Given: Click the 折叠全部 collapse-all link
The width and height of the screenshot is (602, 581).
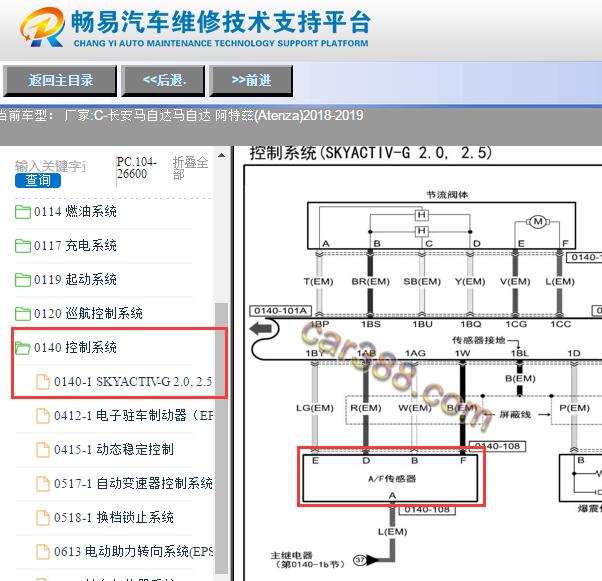Looking at the screenshot, I should [190, 168].
